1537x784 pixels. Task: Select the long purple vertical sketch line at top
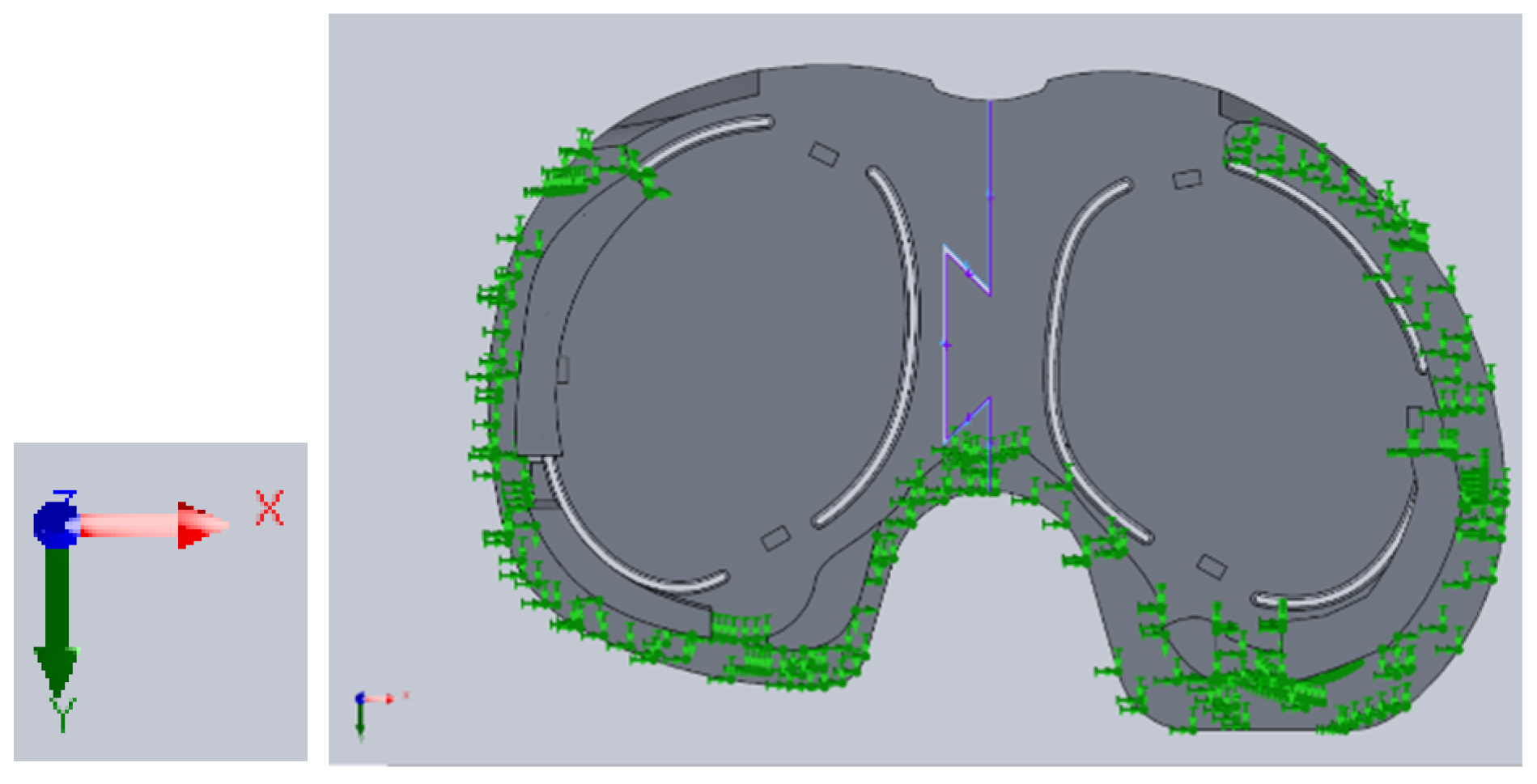point(990,162)
